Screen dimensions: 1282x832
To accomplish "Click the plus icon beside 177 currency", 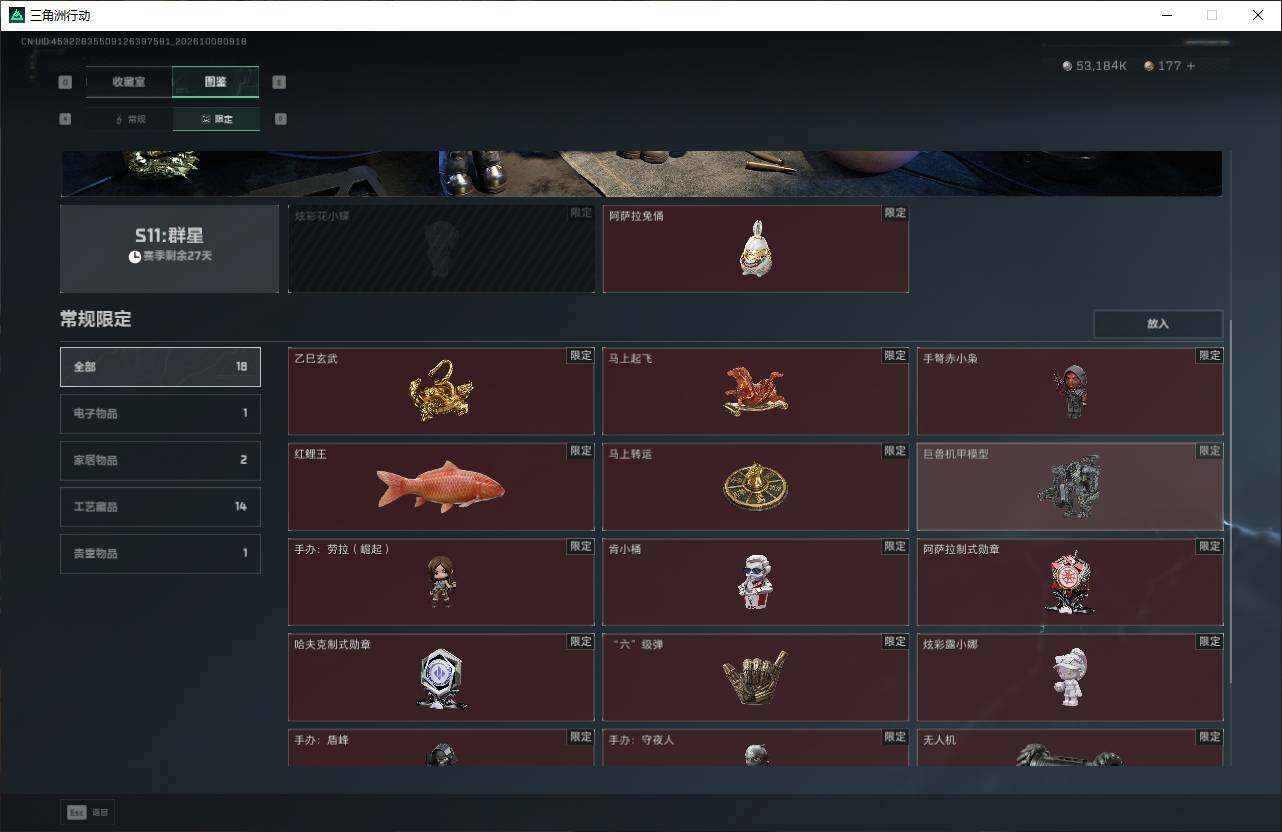I will coord(1190,66).
